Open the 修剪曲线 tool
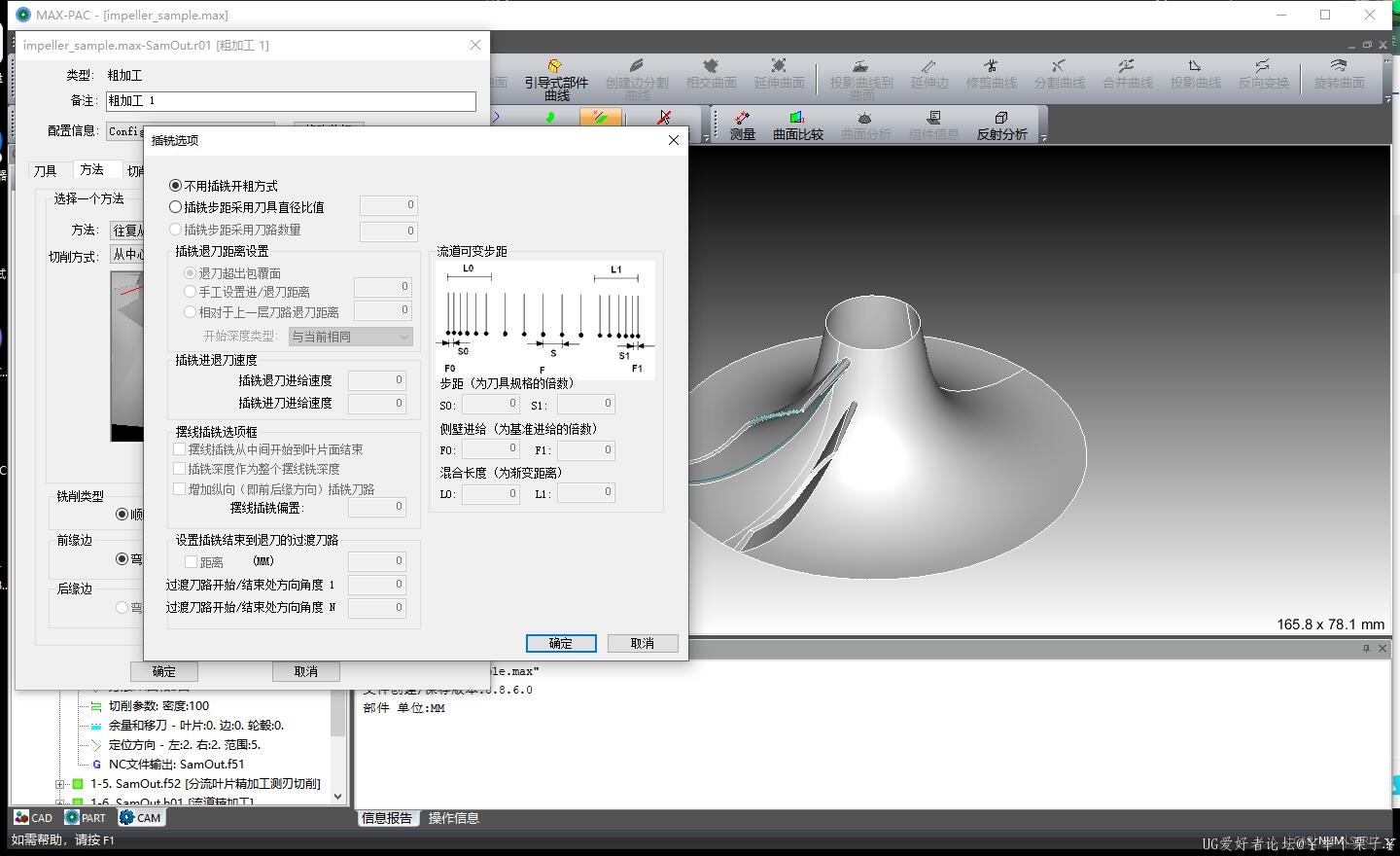Viewport: 1400px width, 856px height. (991, 74)
